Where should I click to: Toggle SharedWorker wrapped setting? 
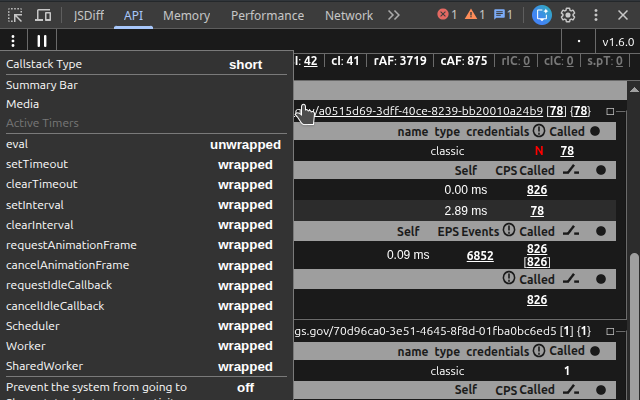pyautogui.click(x=245, y=366)
